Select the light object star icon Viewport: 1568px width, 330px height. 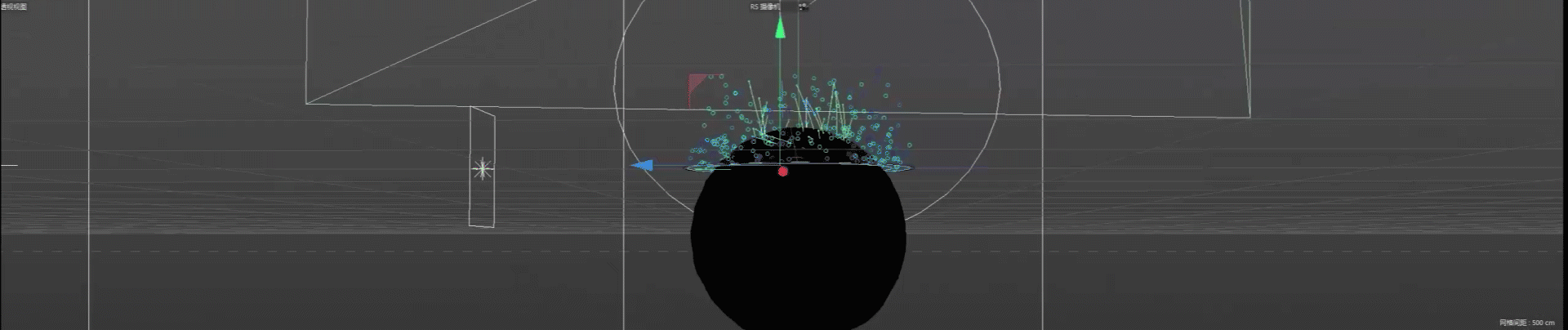point(483,170)
